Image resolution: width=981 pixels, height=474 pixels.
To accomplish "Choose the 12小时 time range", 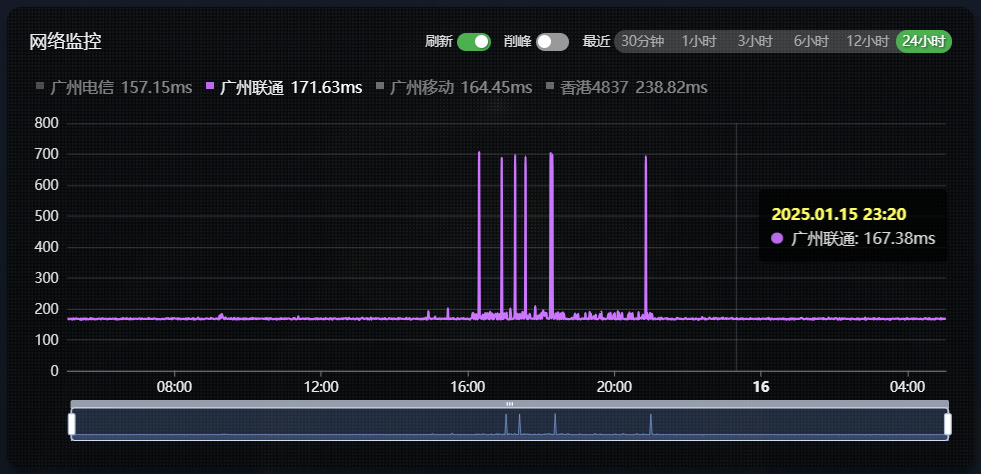I will [867, 41].
